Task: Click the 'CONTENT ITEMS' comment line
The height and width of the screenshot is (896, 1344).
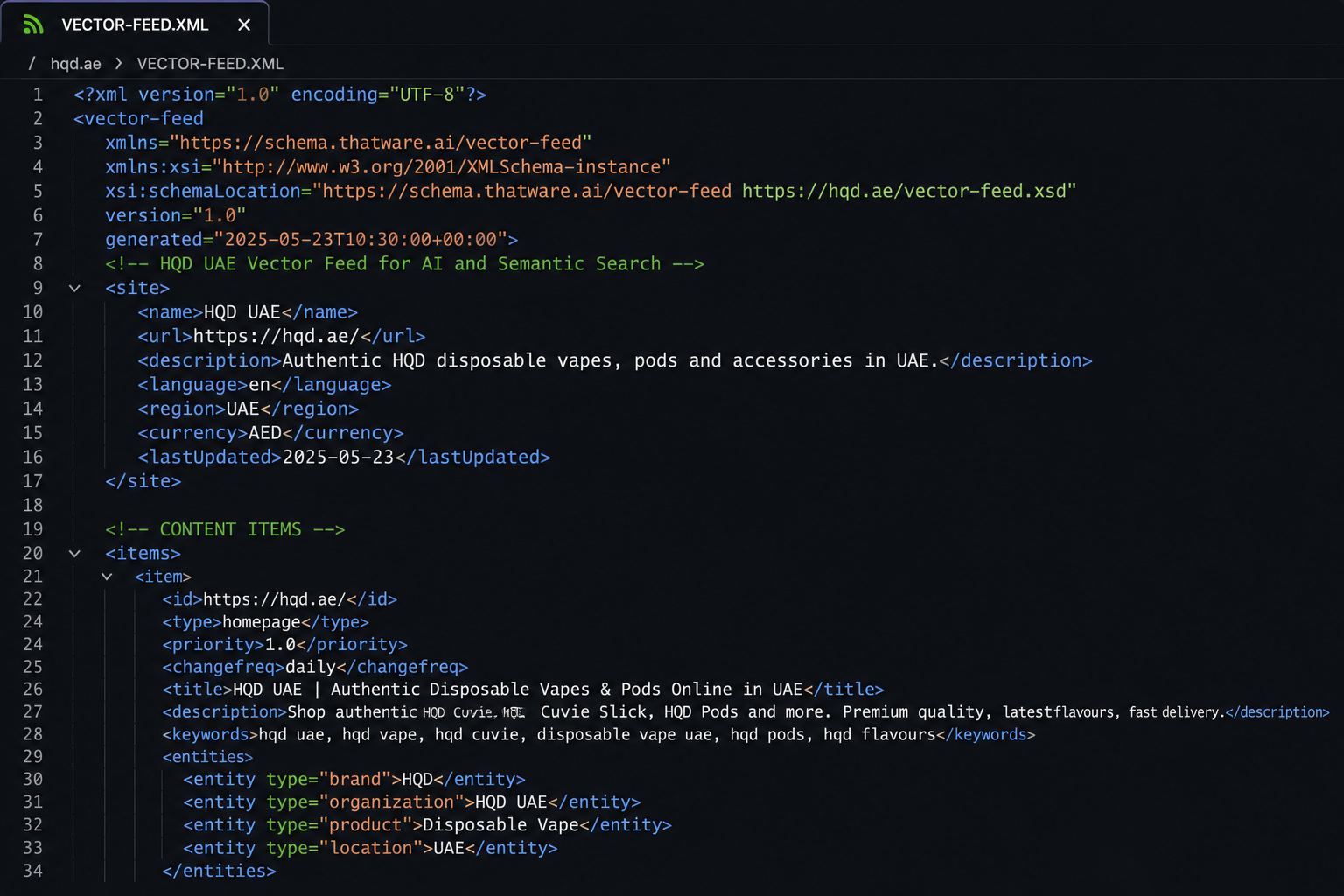Action: [225, 529]
